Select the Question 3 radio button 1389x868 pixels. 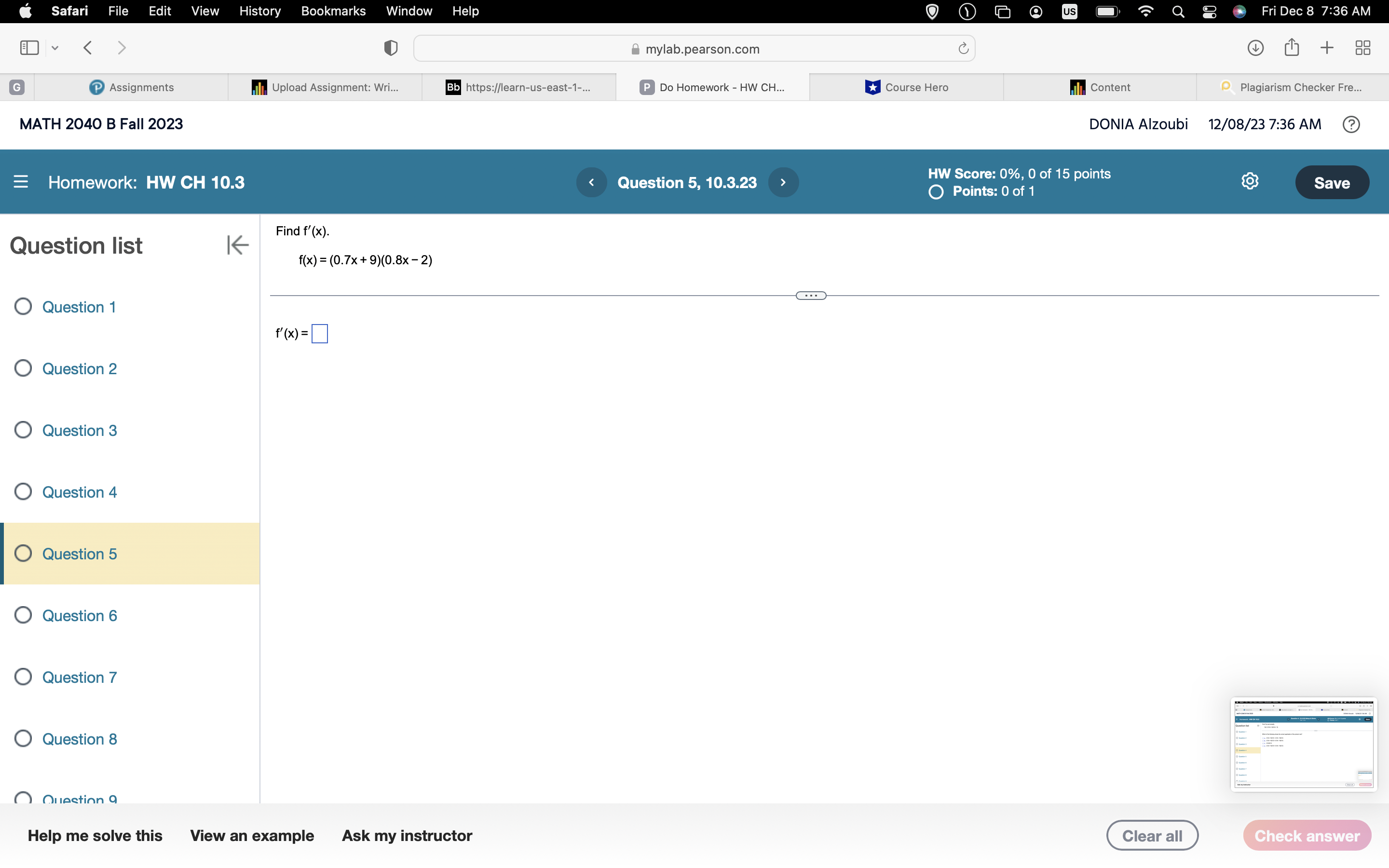(x=23, y=429)
